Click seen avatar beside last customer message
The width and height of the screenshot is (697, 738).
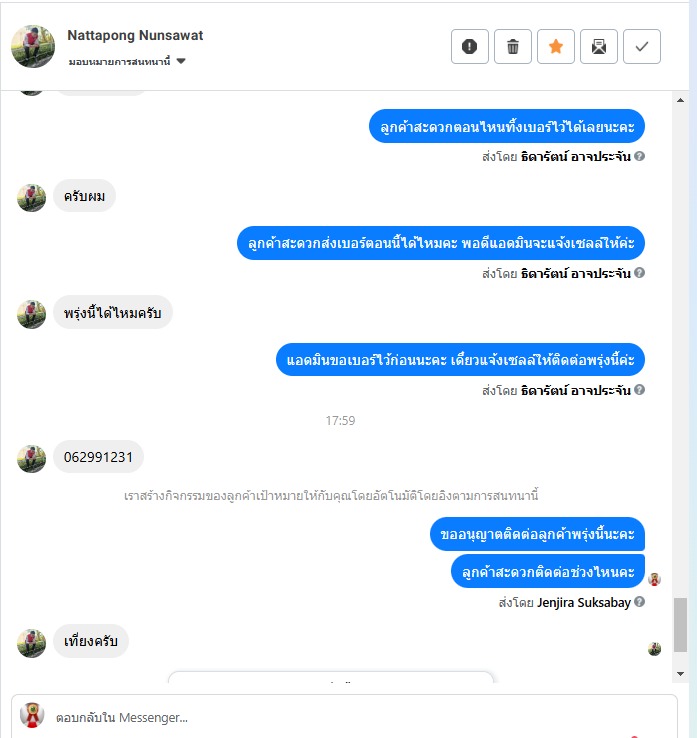pos(654,649)
